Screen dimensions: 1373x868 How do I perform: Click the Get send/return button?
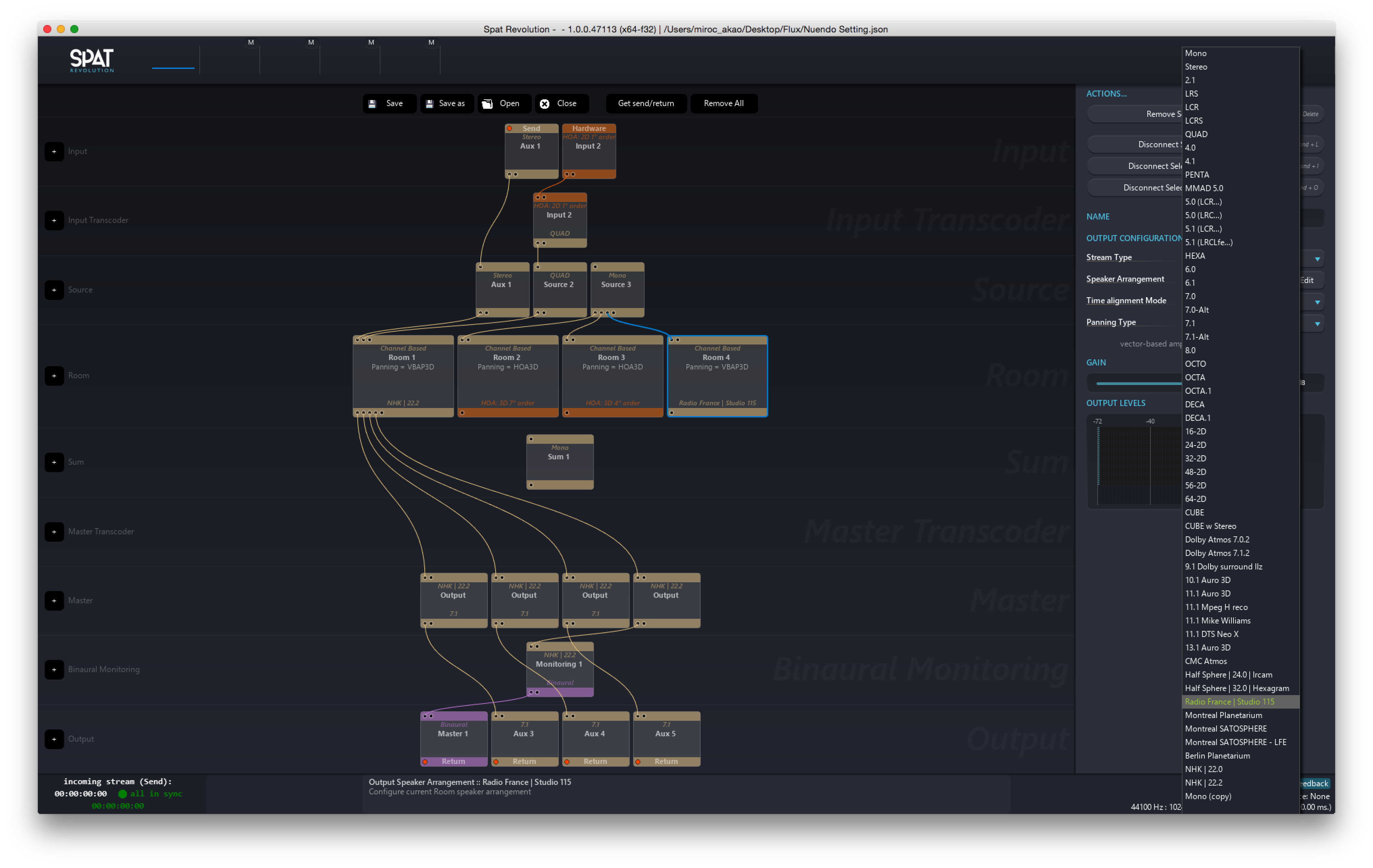pyautogui.click(x=645, y=104)
